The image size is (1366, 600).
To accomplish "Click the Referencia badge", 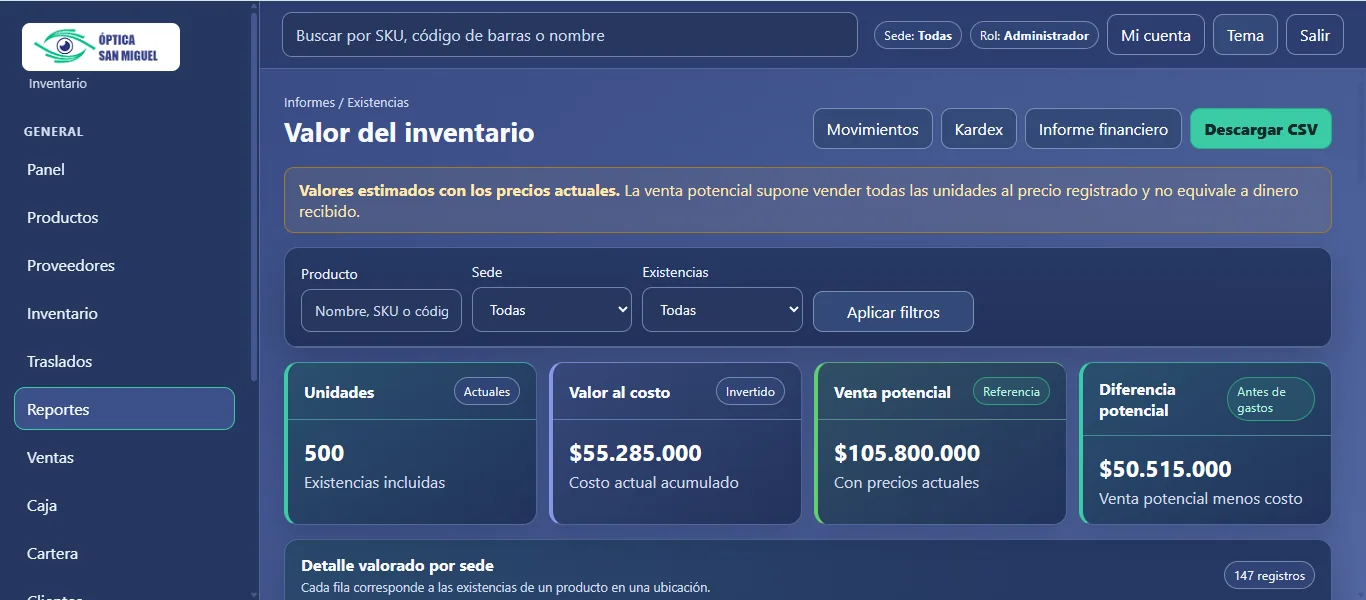I will pos(1011,392).
